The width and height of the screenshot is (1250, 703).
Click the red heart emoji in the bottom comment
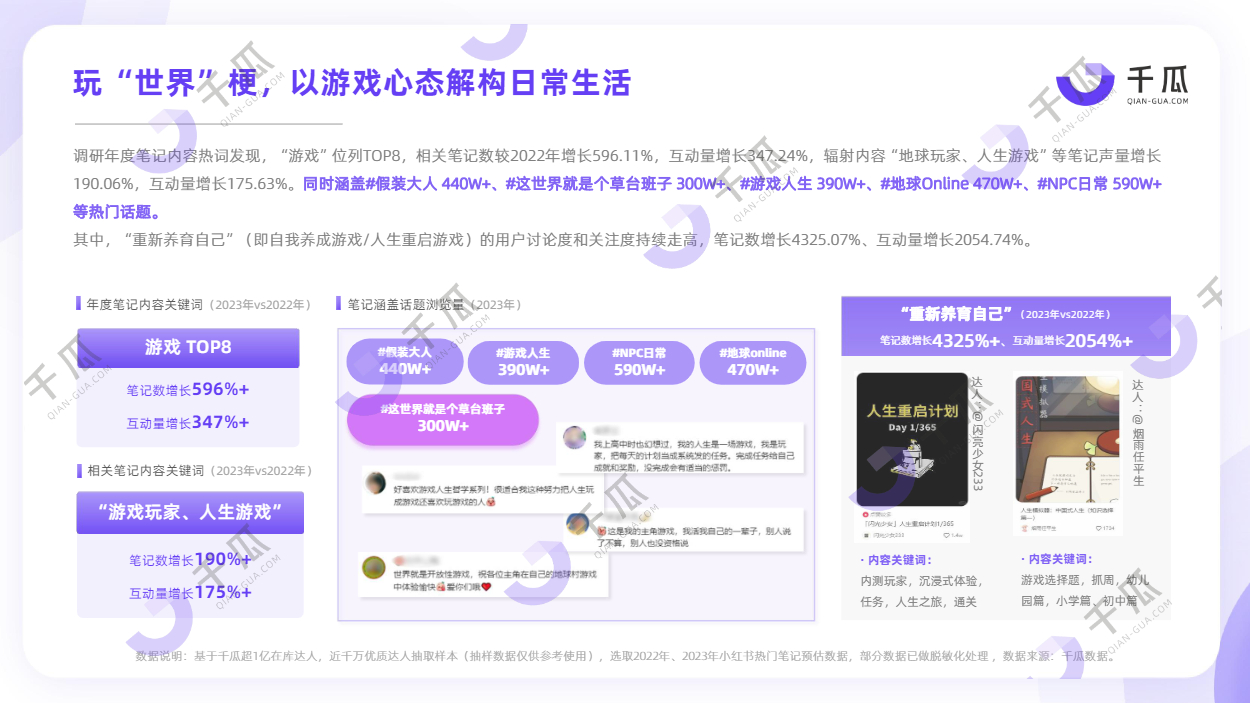[486, 587]
